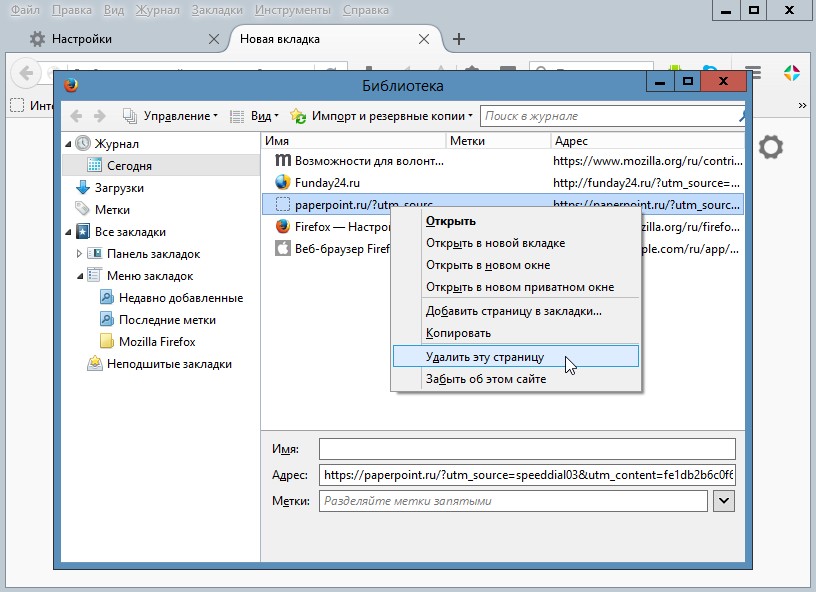
Task: Select Загрузки in the sidebar
Action: click(x=119, y=188)
